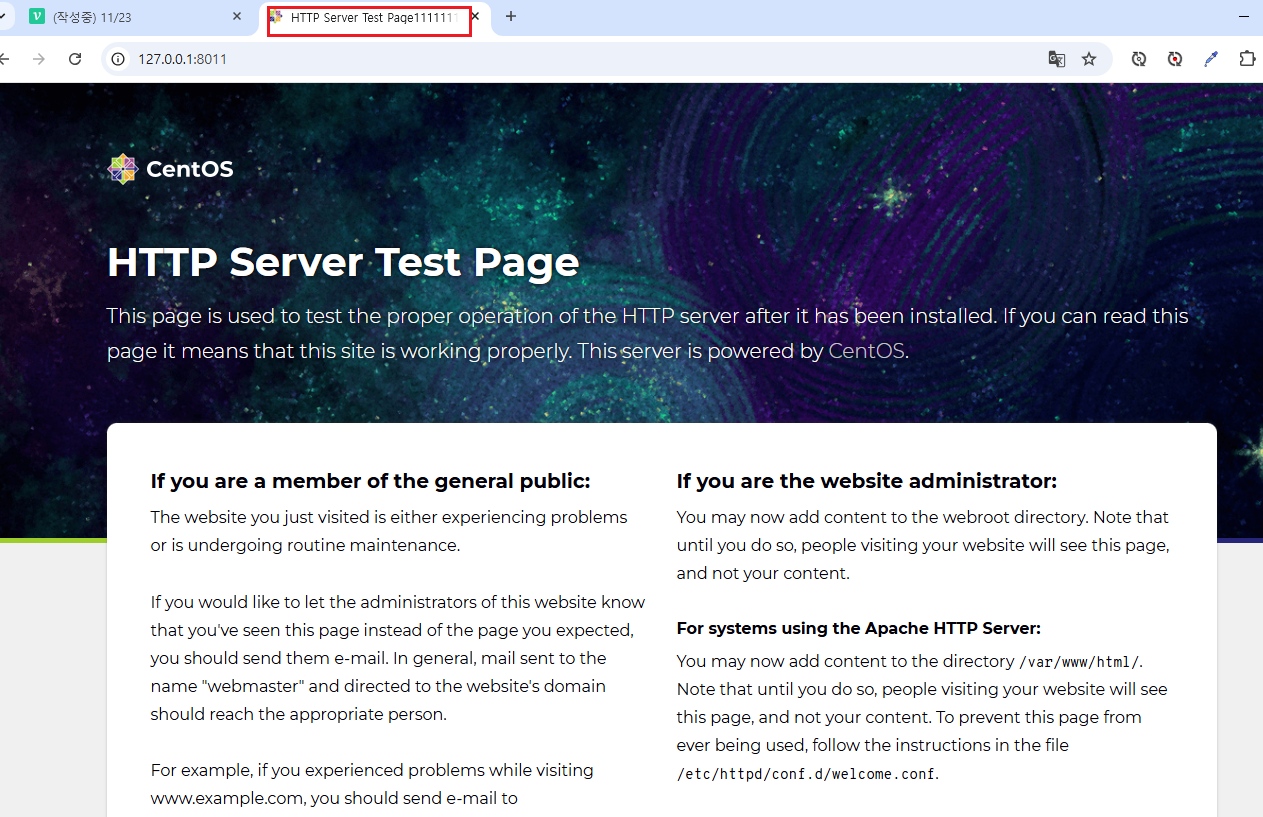
Task: Click the gray-dot auto refresh extension icon
Action: click(1139, 59)
